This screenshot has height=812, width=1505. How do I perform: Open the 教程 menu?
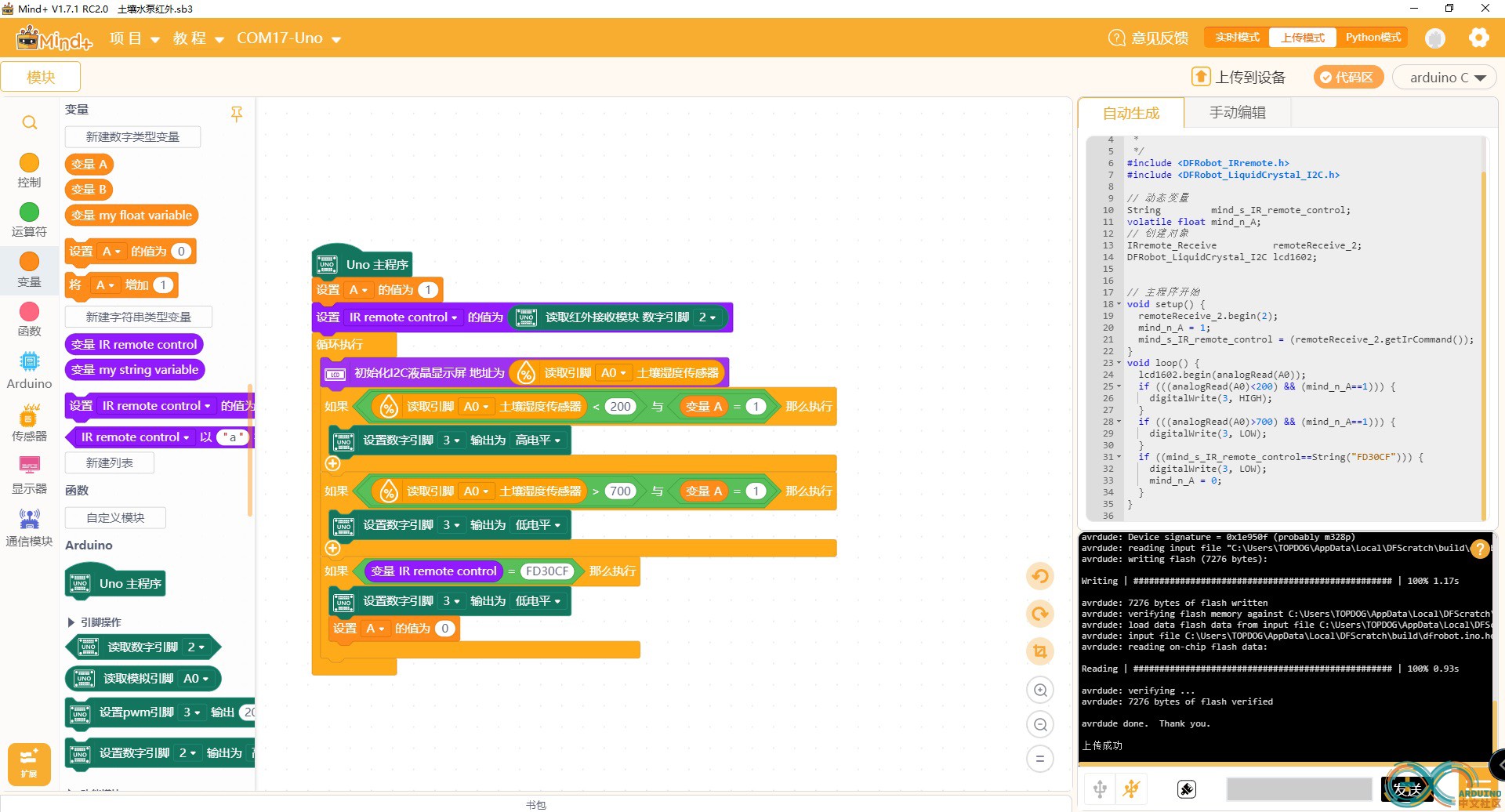click(x=198, y=38)
